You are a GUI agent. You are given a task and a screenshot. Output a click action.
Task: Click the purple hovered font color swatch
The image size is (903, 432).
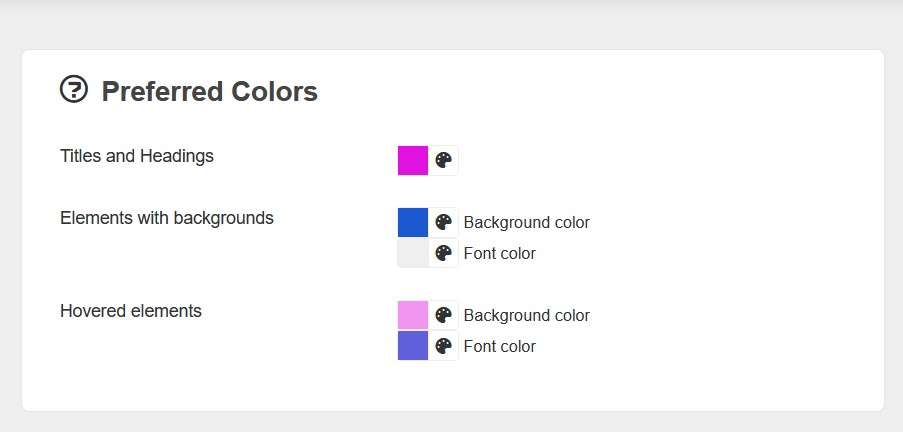[413, 346]
